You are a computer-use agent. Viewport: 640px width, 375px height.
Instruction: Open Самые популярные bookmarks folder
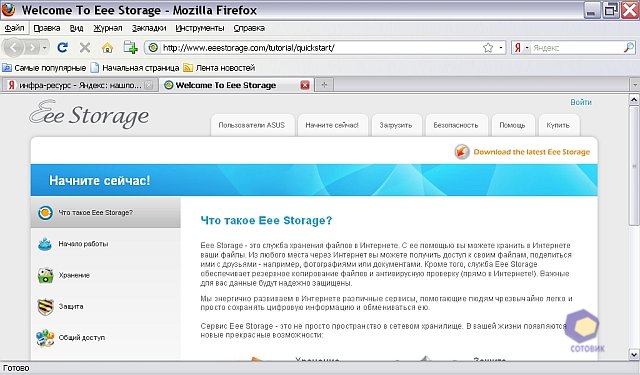click(x=44, y=68)
